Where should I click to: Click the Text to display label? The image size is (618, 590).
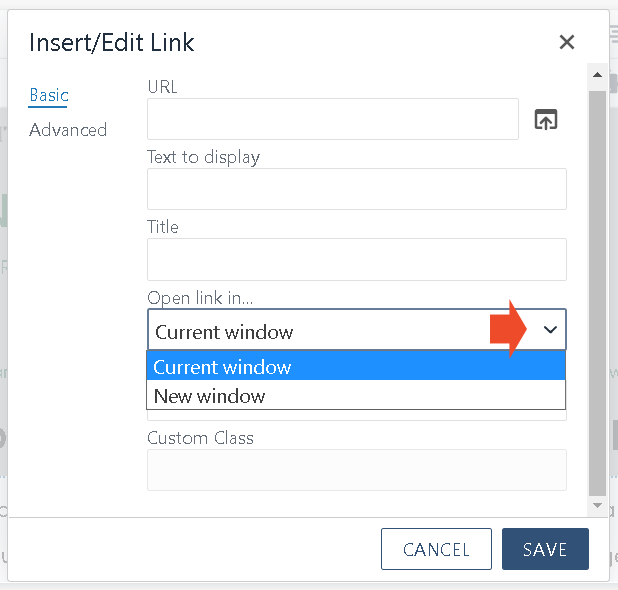203,157
